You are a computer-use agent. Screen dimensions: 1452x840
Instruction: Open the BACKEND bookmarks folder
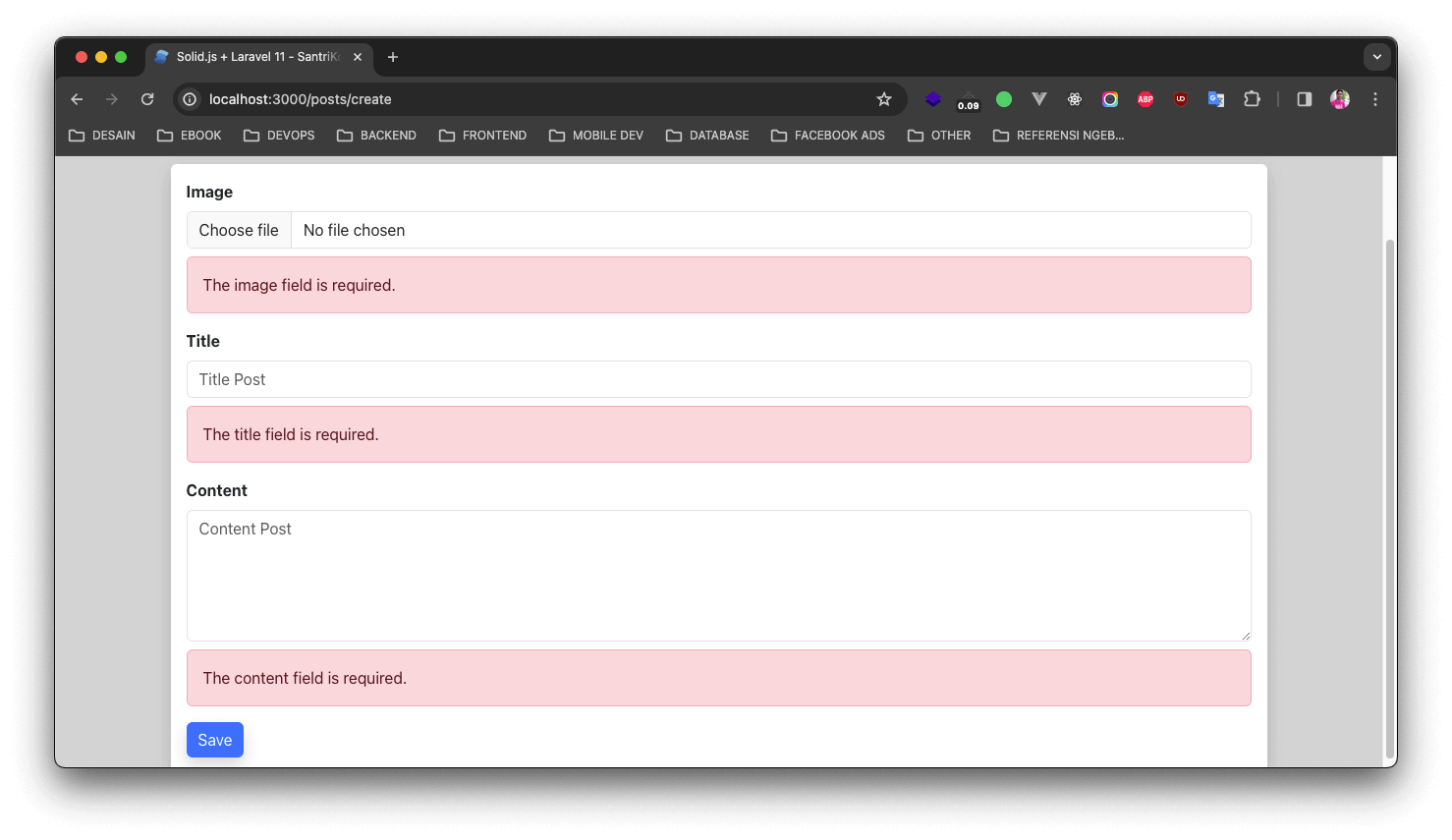(377, 136)
